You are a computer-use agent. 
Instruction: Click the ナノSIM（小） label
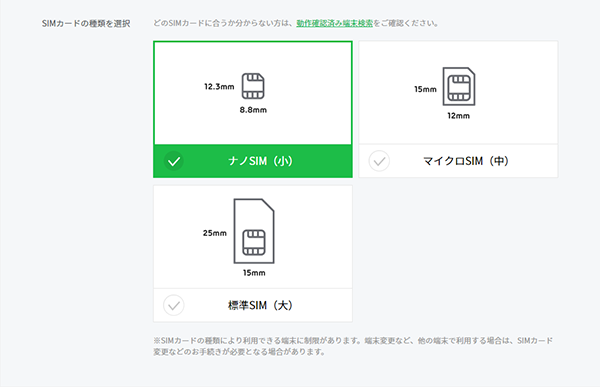(260, 161)
